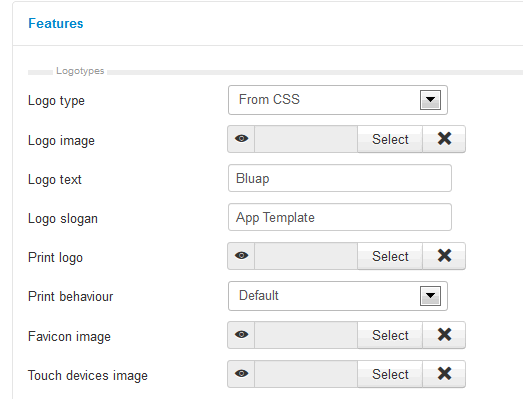
Task: Click the Logo image label
Action: point(61,140)
